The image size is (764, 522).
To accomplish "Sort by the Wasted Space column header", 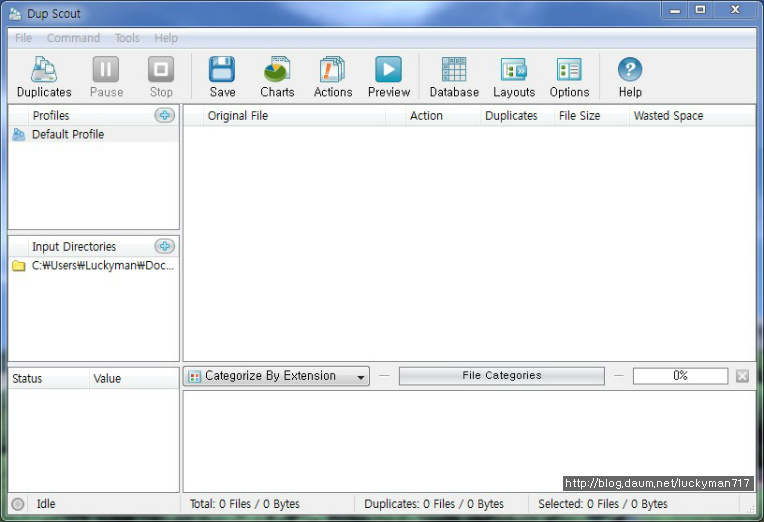I will tap(668, 116).
